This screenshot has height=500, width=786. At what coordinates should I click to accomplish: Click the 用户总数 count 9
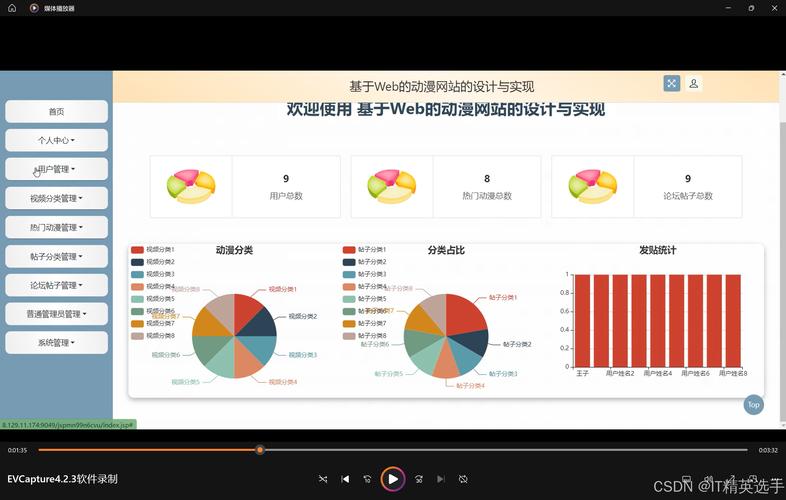(286, 179)
